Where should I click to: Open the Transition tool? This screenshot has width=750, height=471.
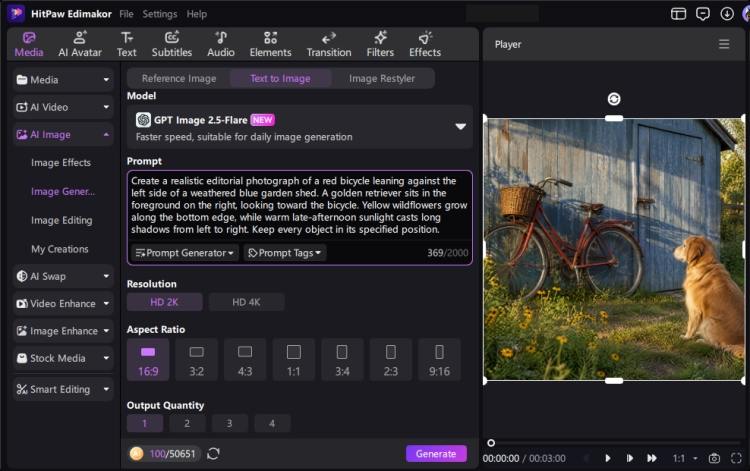tap(329, 44)
